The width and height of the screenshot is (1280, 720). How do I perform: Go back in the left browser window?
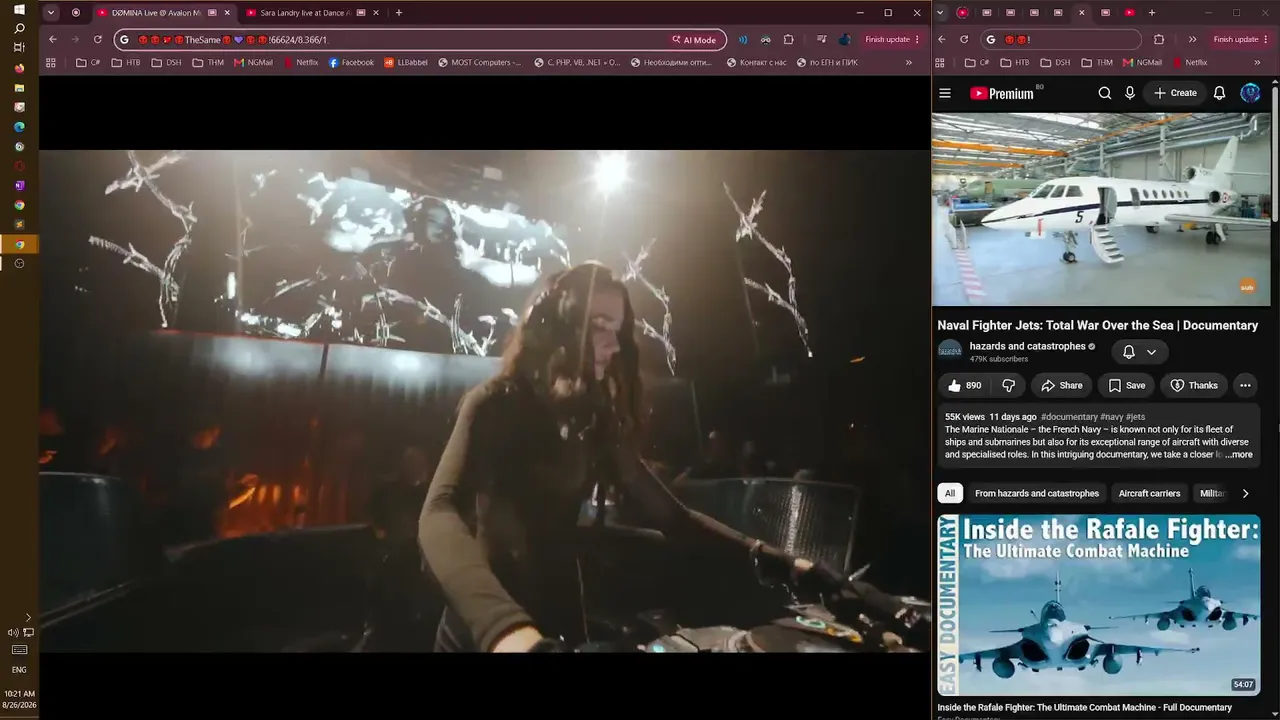(52, 39)
